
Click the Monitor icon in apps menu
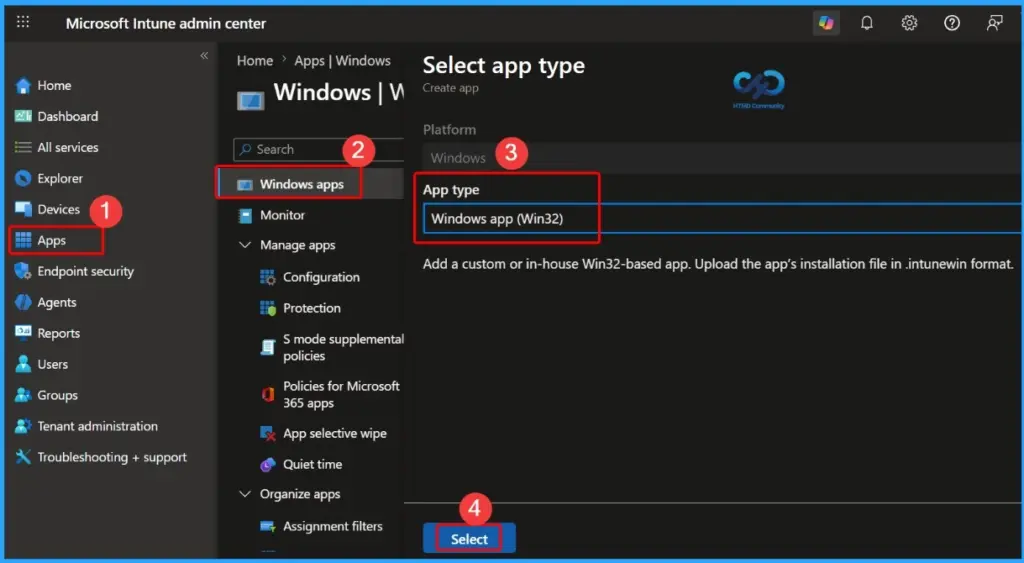click(x=244, y=215)
